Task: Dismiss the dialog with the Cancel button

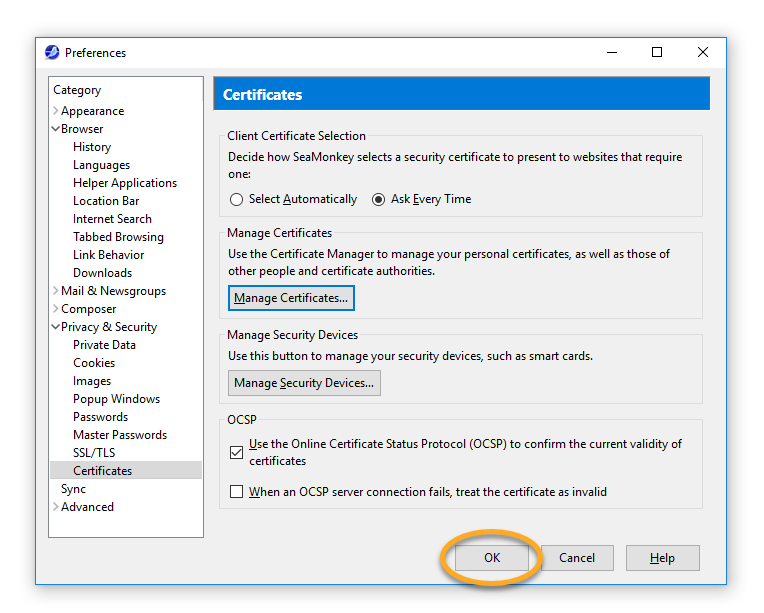Action: [x=577, y=557]
